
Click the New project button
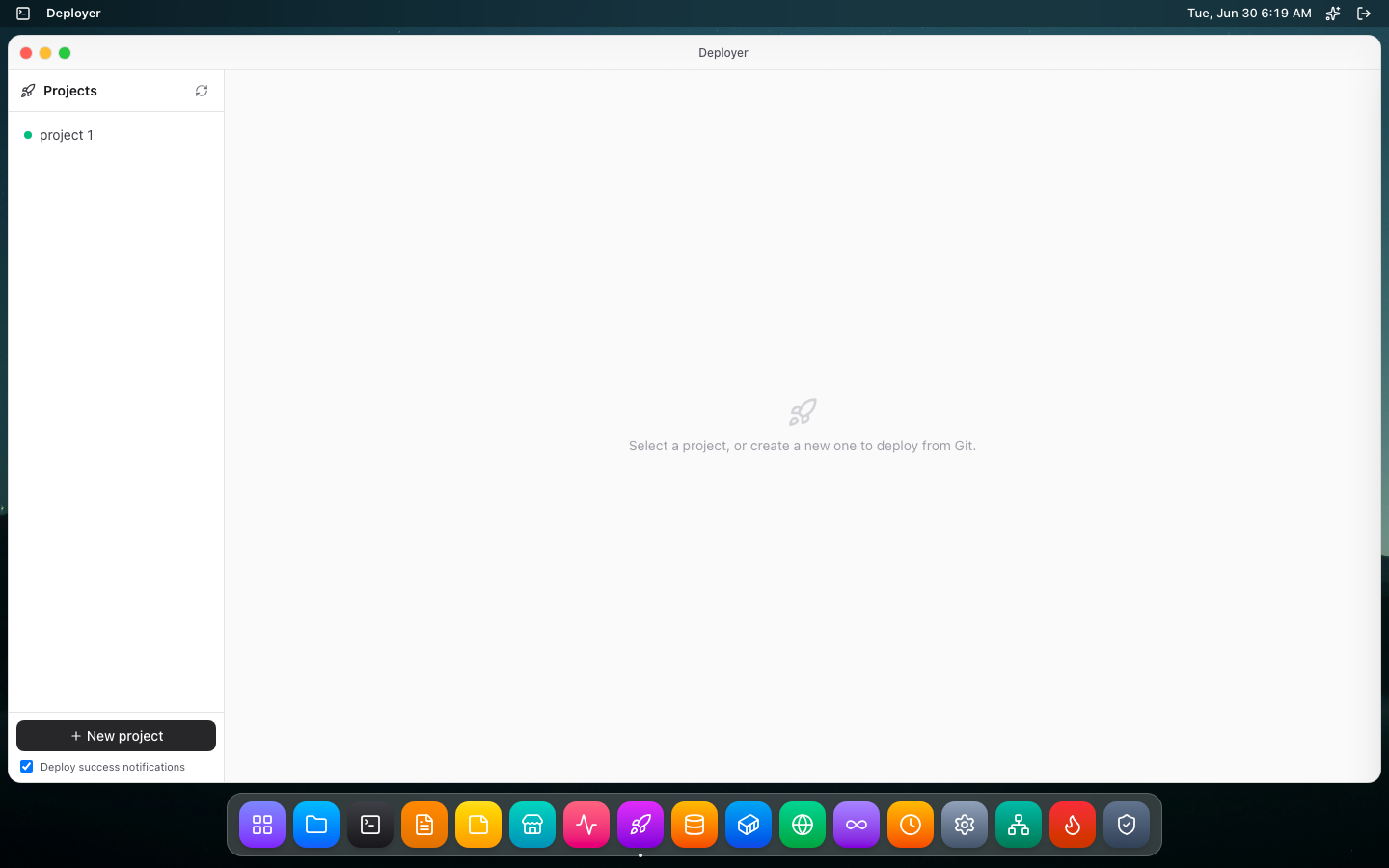pos(116,736)
